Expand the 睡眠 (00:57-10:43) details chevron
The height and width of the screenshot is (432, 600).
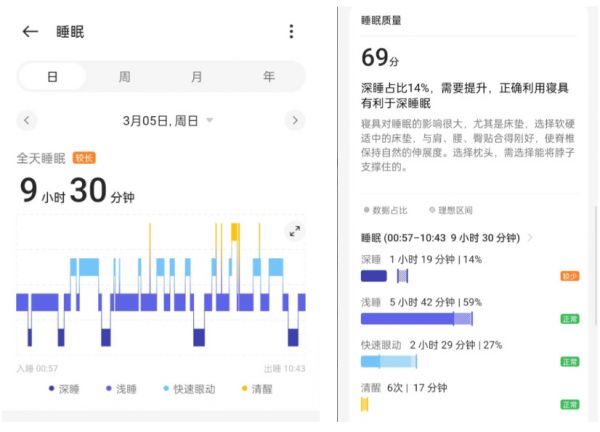click(x=530, y=238)
